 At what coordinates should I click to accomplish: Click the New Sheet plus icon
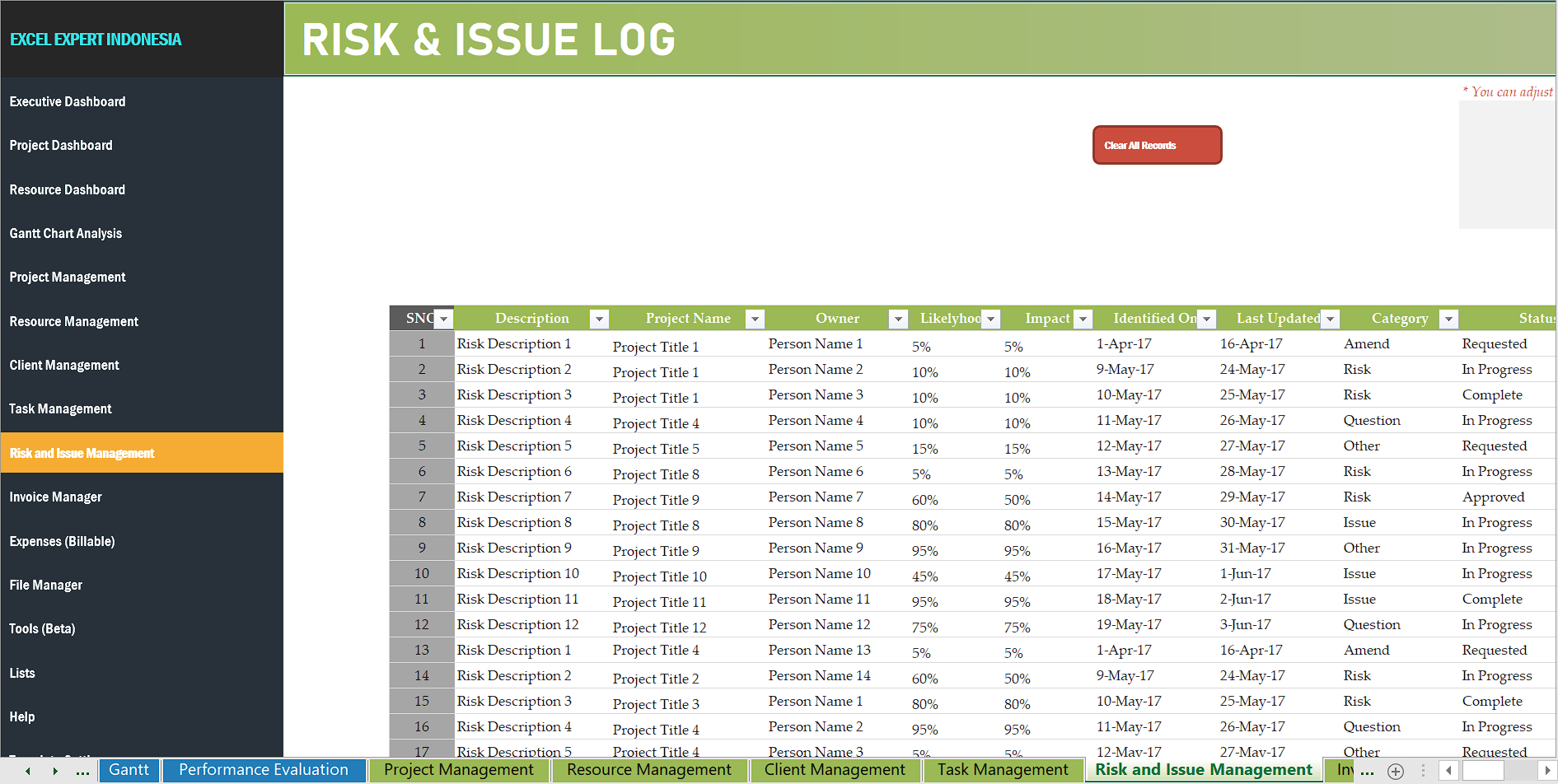click(1396, 772)
